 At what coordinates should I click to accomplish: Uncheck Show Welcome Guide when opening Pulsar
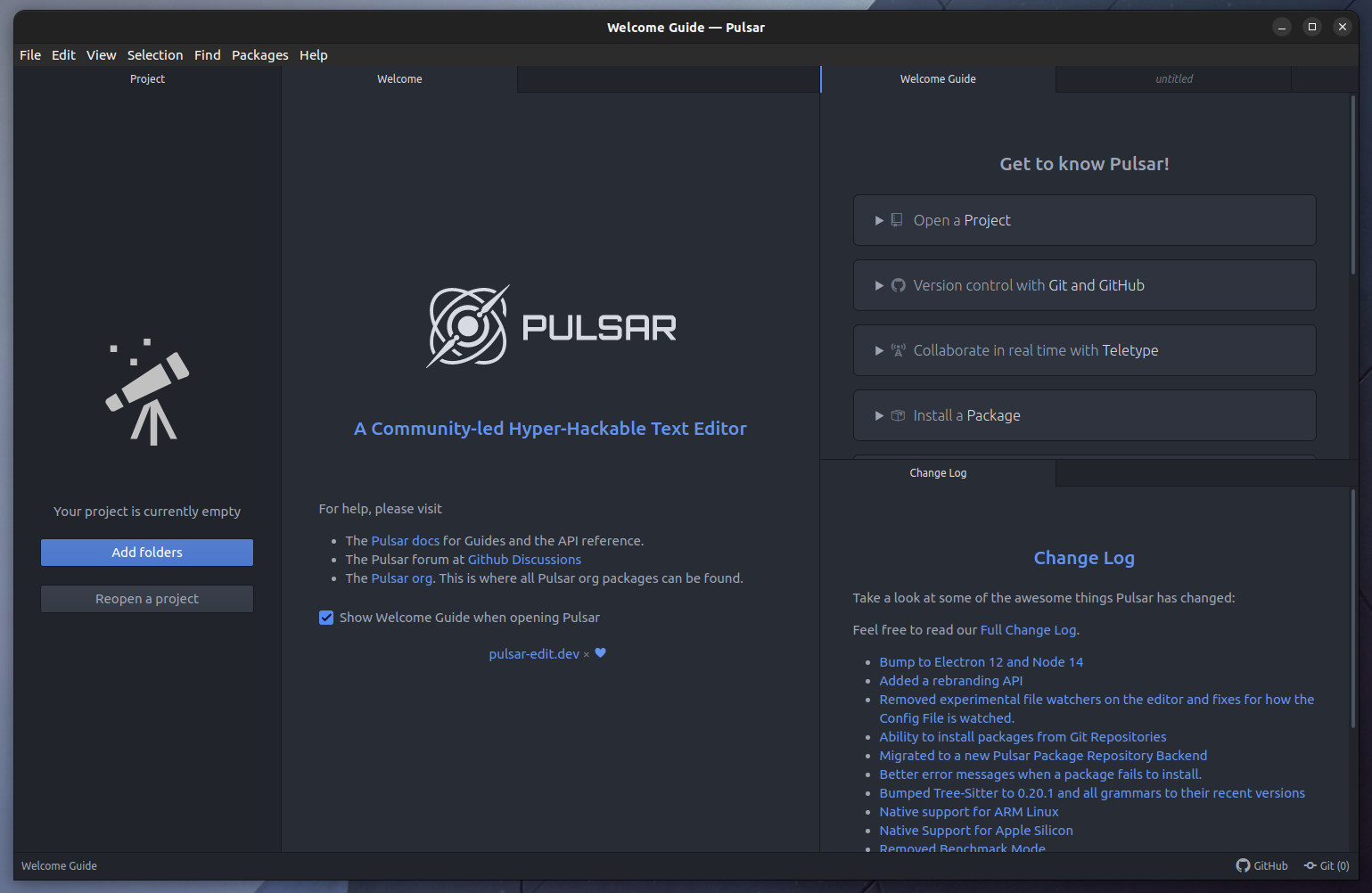click(326, 618)
